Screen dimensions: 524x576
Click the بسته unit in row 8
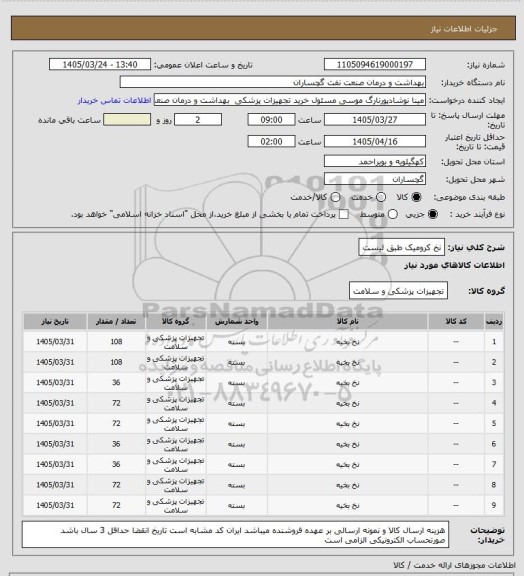pyautogui.click(x=236, y=485)
